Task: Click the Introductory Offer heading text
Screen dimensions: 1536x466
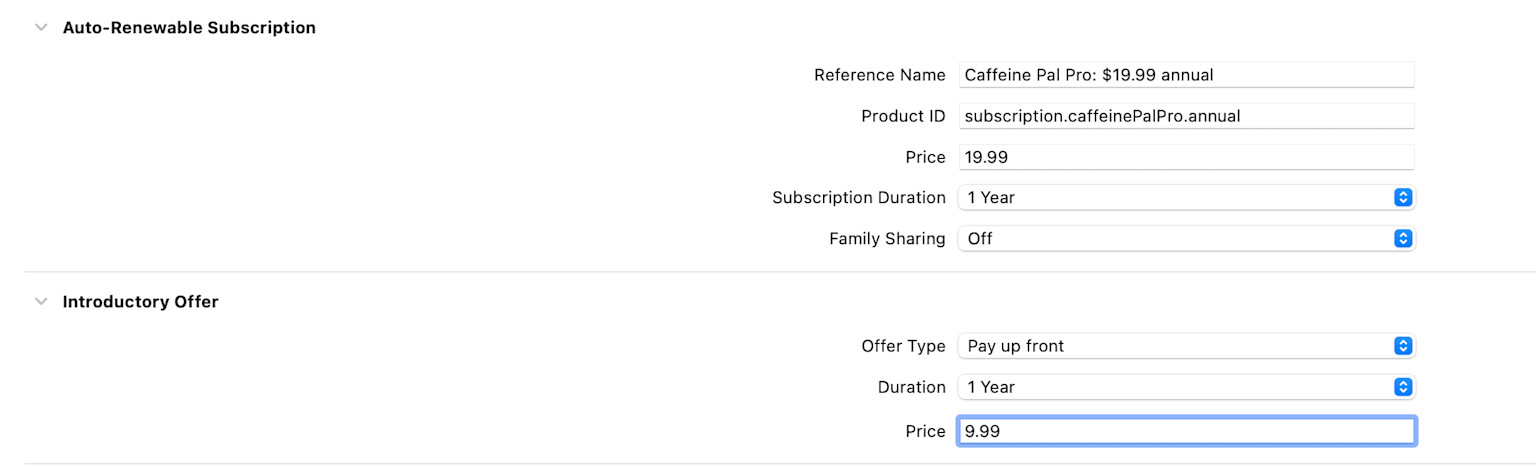Action: tap(140, 301)
